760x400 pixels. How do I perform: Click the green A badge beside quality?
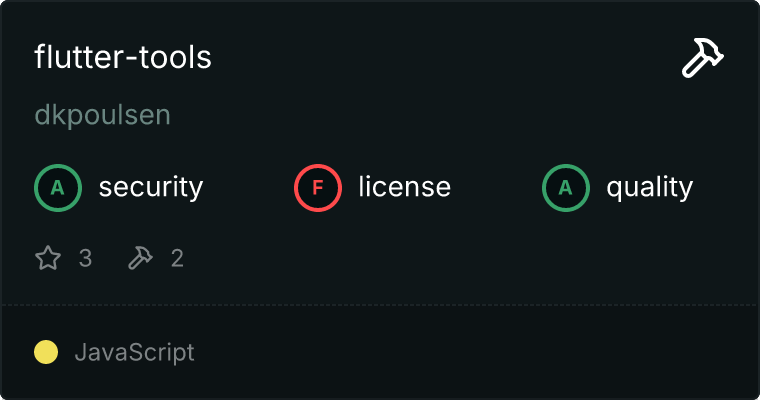[566, 187]
